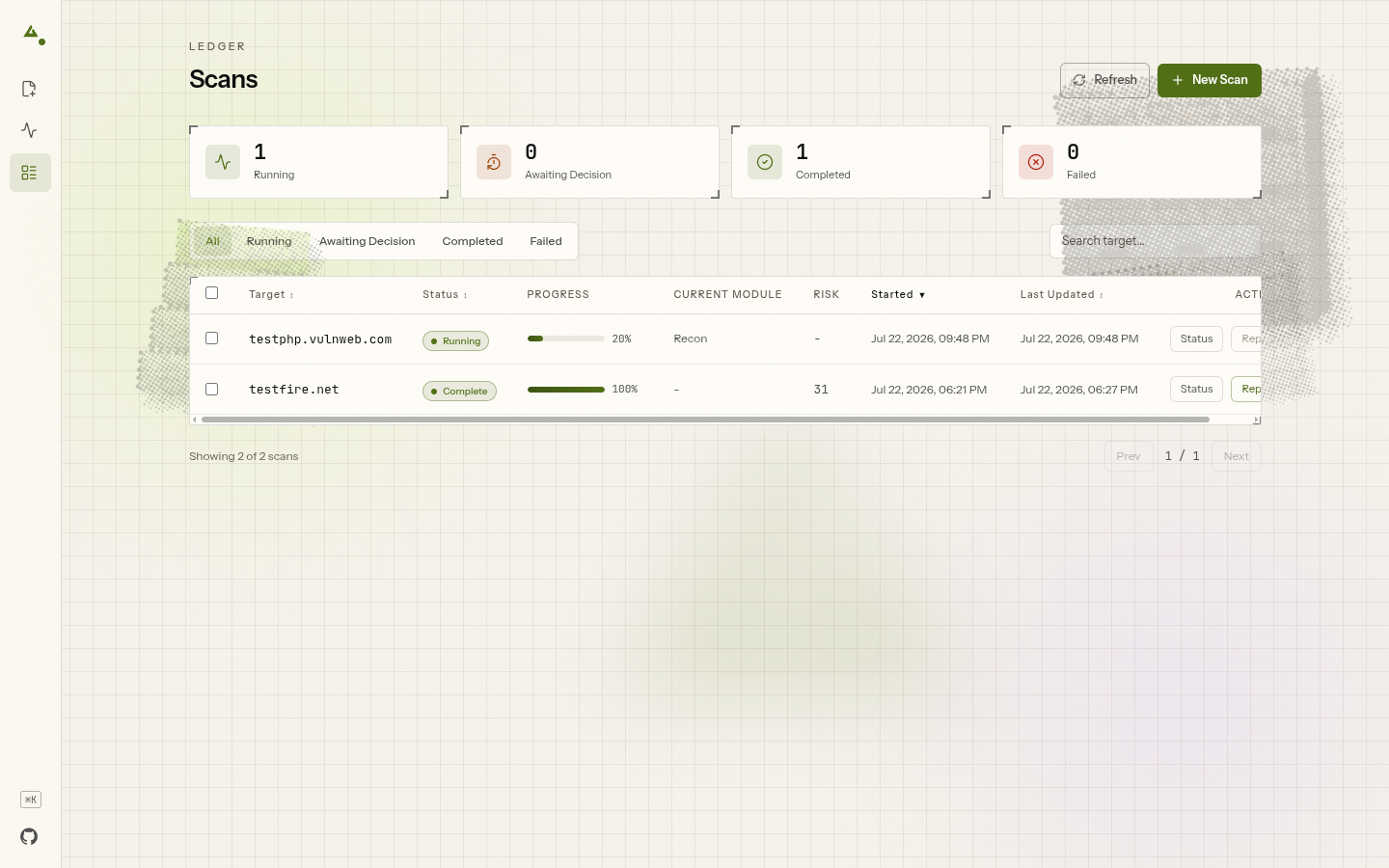Select the Awaiting Decision filter tab
The image size is (1389, 868).
click(368, 241)
